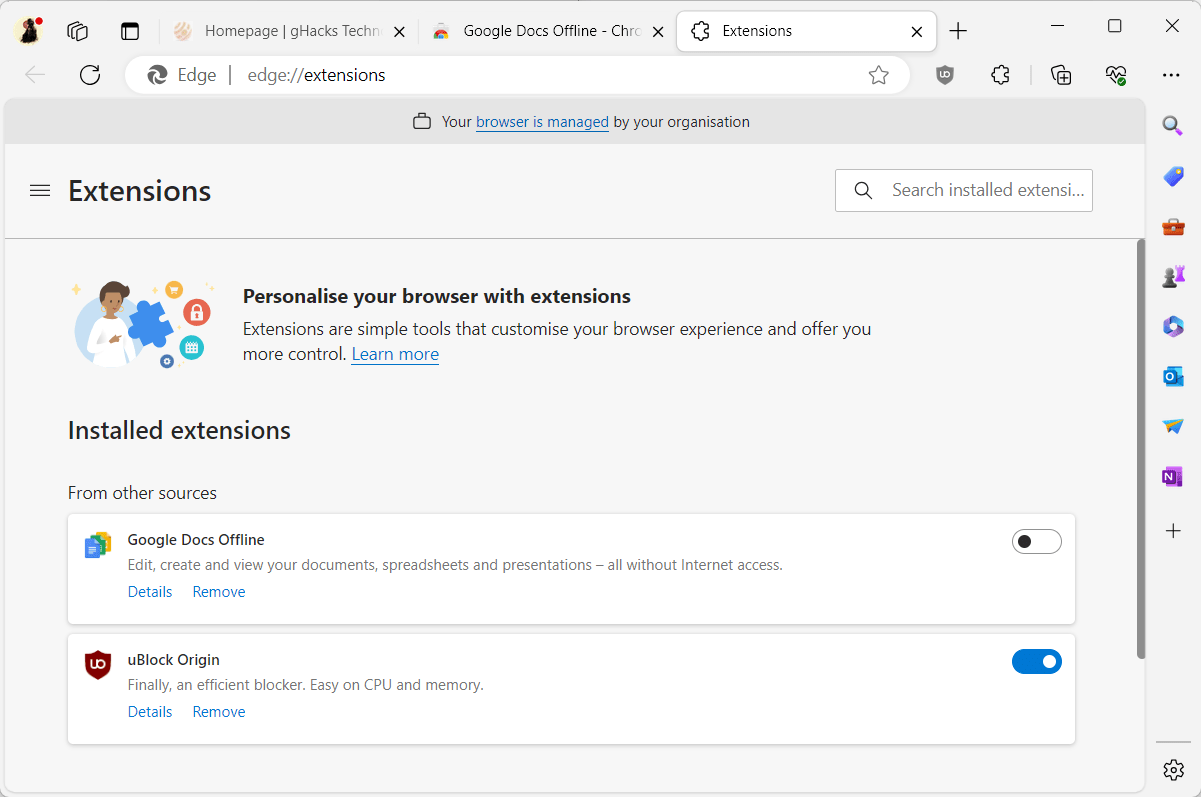Open Browser essentials heart icon
The height and width of the screenshot is (797, 1201).
(x=1116, y=75)
